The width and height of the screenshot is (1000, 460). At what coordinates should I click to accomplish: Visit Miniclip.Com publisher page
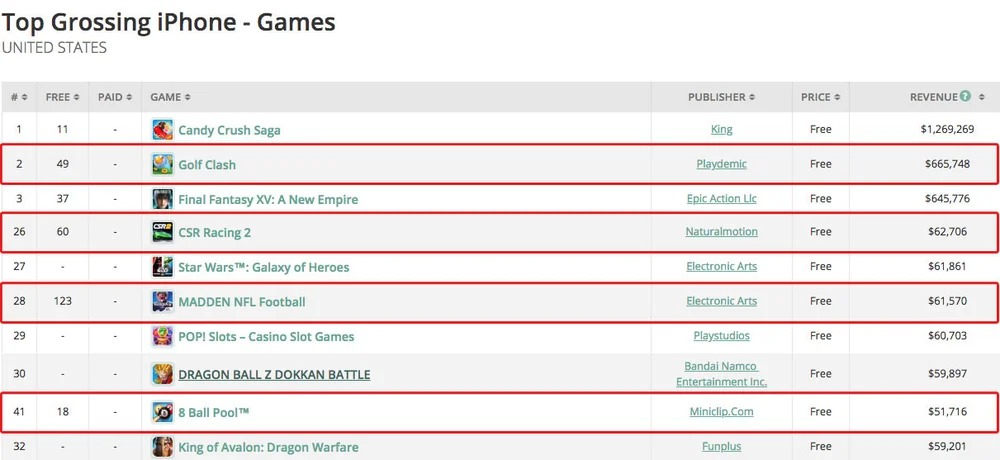coord(721,412)
